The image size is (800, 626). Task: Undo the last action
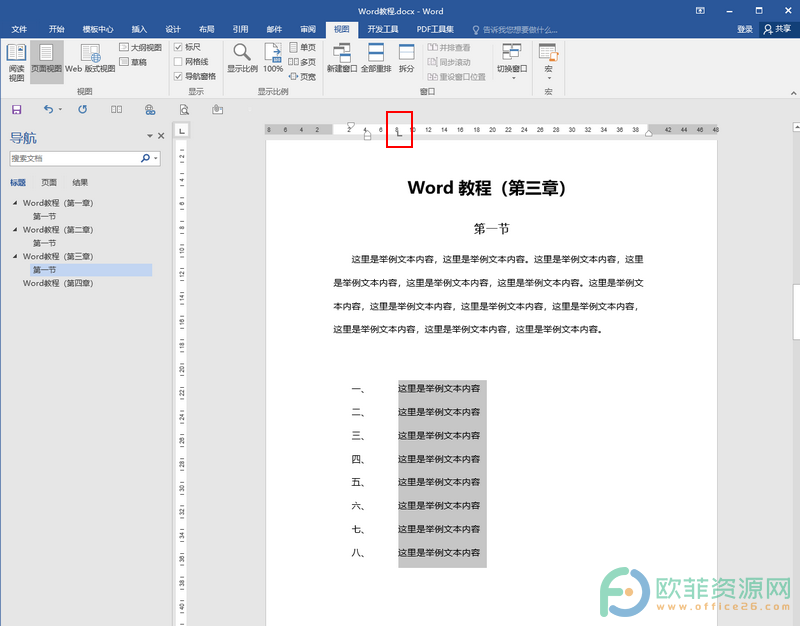pyautogui.click(x=48, y=109)
